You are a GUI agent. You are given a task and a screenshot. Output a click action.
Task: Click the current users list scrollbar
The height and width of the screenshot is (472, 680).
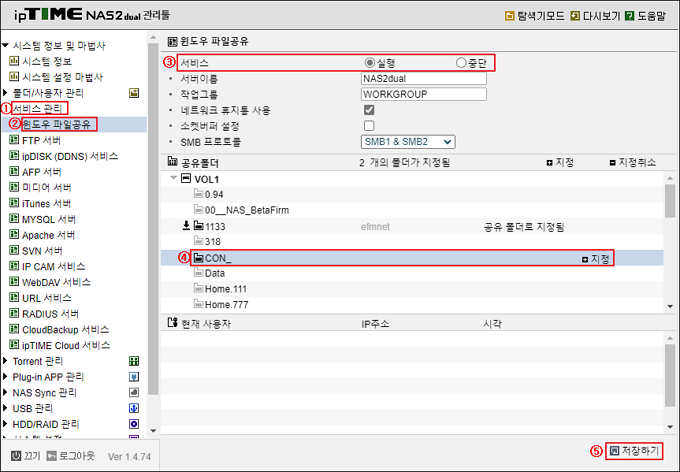(670, 375)
